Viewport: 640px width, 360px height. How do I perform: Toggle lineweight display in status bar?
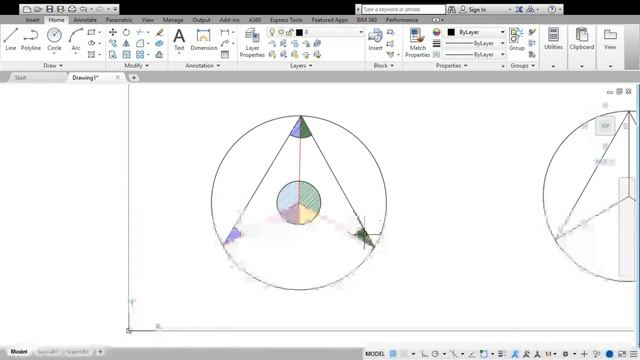502,353
